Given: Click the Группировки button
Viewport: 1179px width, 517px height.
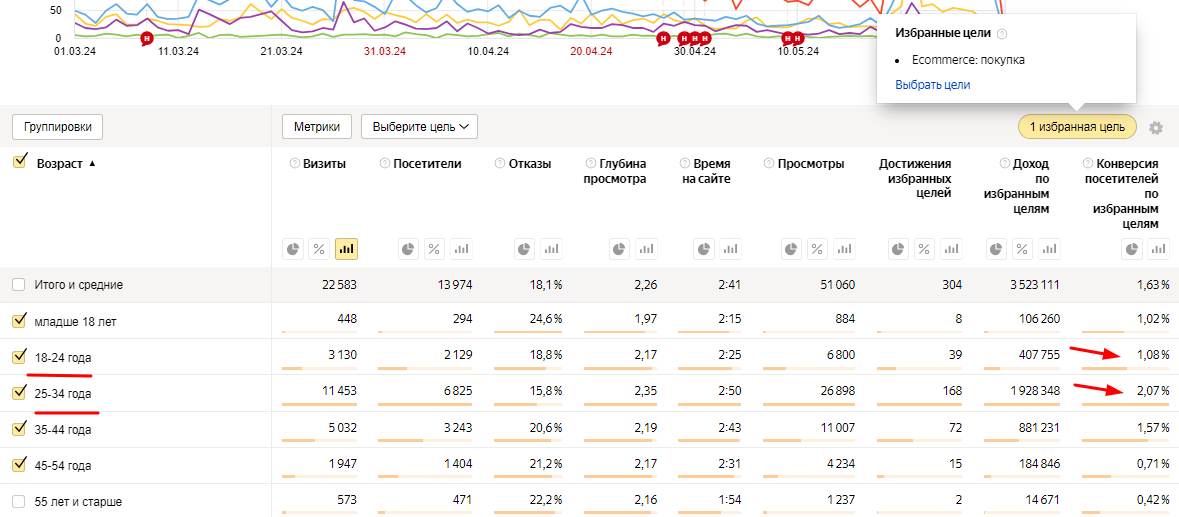Looking at the screenshot, I should (x=58, y=127).
